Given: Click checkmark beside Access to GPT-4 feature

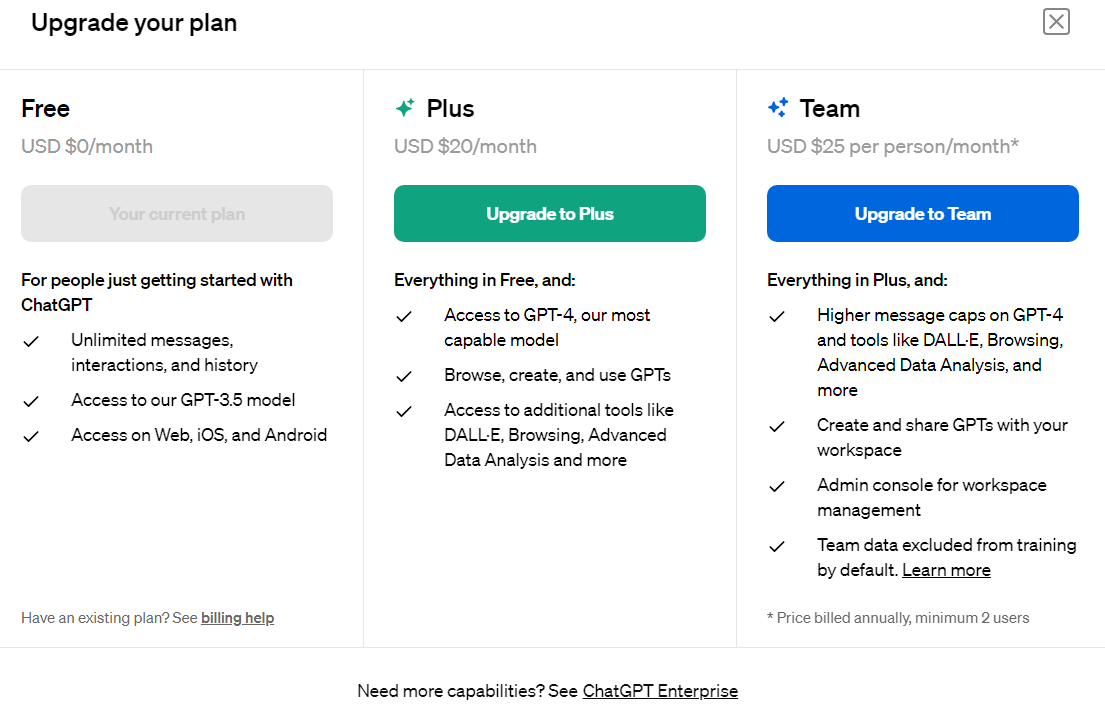Looking at the screenshot, I should pos(404,316).
